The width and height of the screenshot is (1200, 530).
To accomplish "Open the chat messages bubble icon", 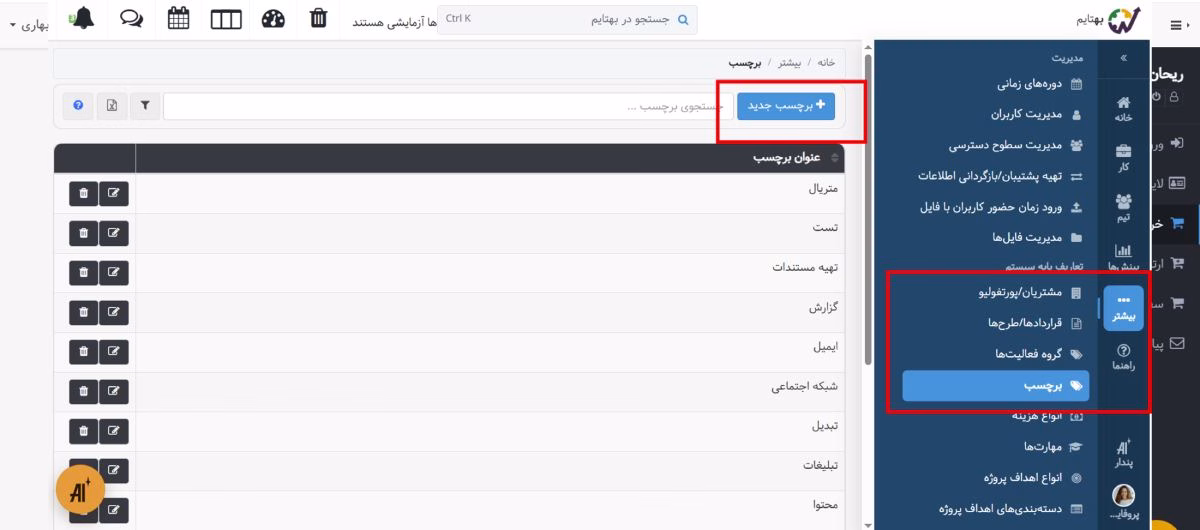I will pyautogui.click(x=131, y=19).
